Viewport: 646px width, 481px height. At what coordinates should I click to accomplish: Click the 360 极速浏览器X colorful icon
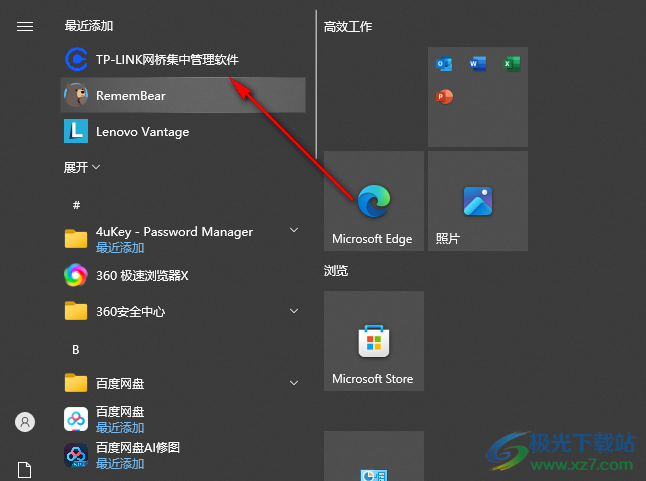(76, 275)
